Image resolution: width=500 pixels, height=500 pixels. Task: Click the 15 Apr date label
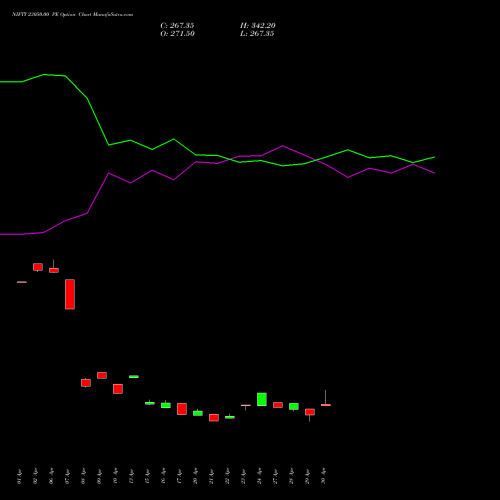pyautogui.click(x=147, y=477)
